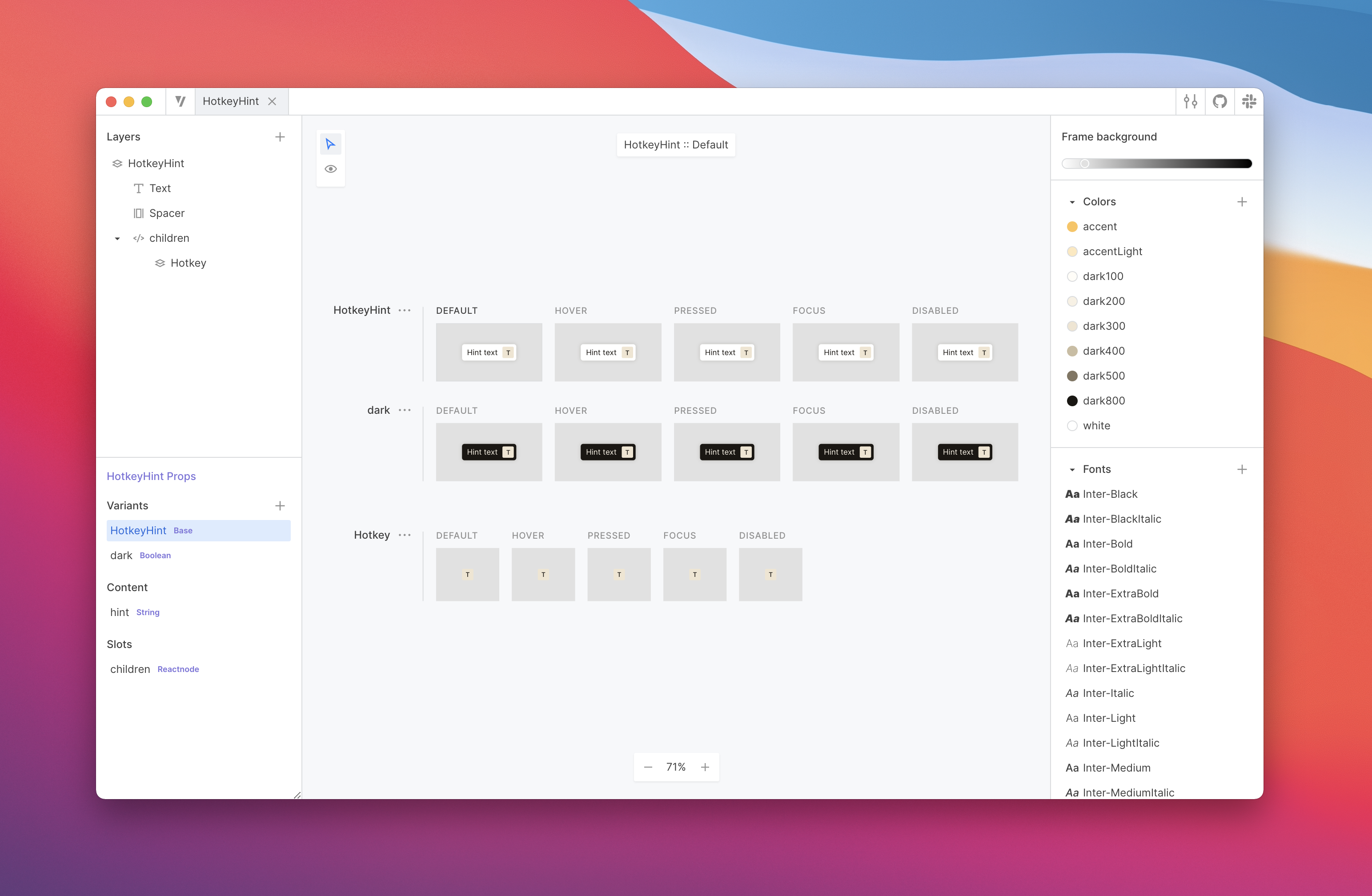The height and width of the screenshot is (896, 1372).
Task: Click the HotkeyHint :: Default label
Action: click(676, 144)
